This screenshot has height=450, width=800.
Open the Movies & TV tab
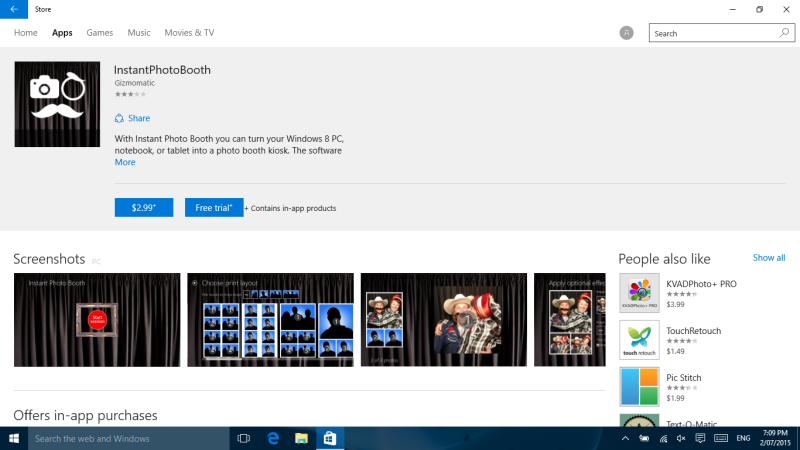[189, 33]
